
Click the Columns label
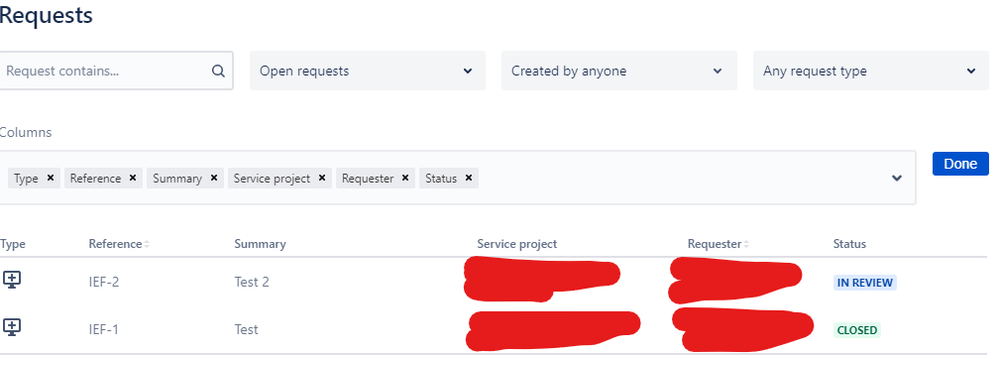coord(25,132)
